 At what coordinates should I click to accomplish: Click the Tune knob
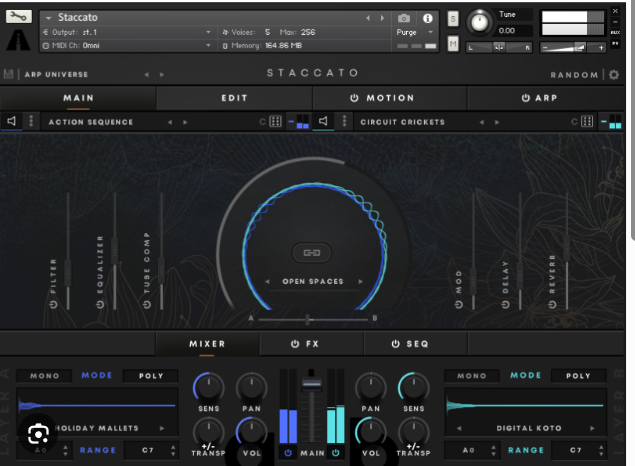[479, 22]
